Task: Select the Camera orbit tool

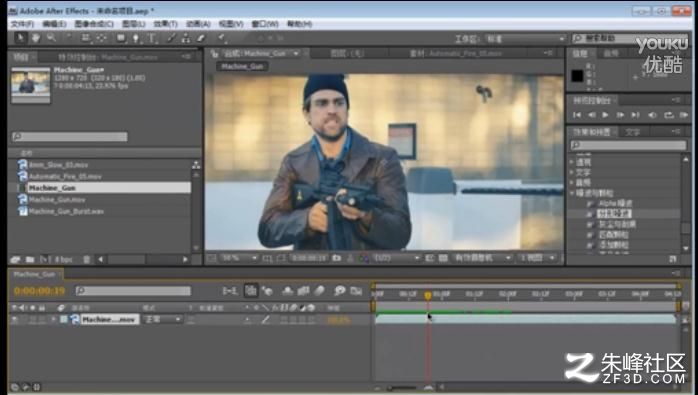Action: tap(86, 38)
